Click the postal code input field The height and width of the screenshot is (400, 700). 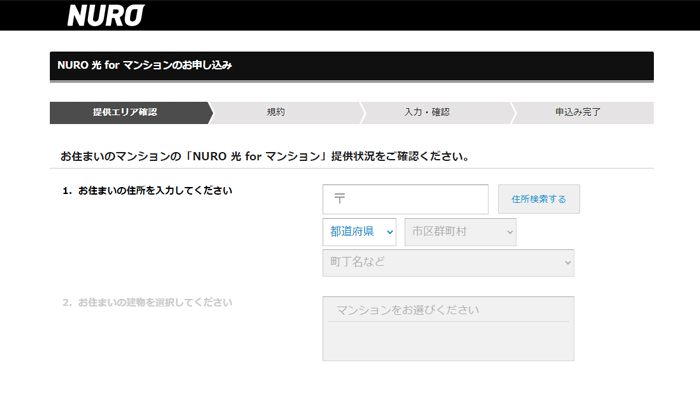coord(405,199)
